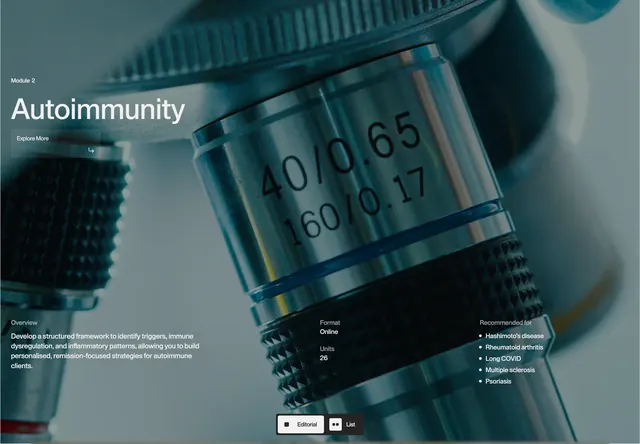
Task: Click the square icon on the Editorial button
Action: point(287,424)
